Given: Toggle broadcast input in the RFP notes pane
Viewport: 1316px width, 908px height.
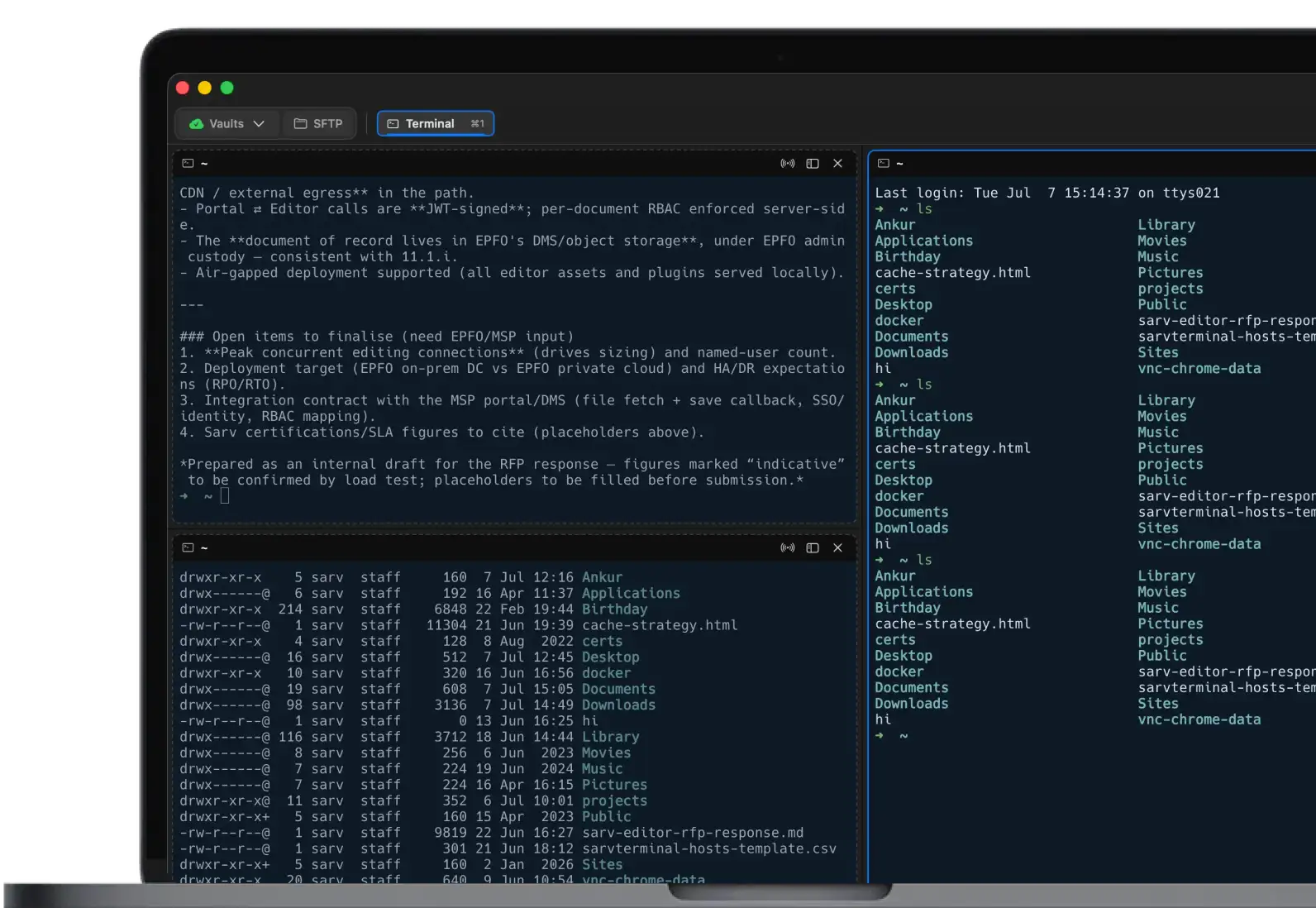Looking at the screenshot, I should [788, 164].
